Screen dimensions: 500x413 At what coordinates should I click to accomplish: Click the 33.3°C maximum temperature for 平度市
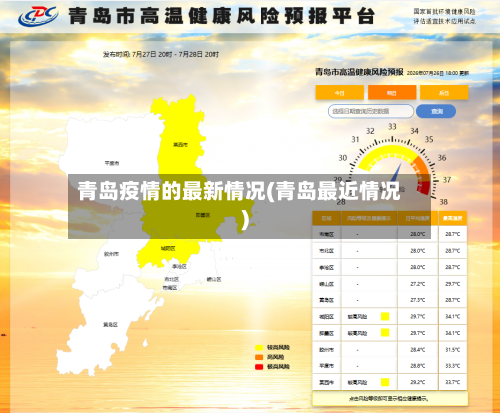[453, 366]
